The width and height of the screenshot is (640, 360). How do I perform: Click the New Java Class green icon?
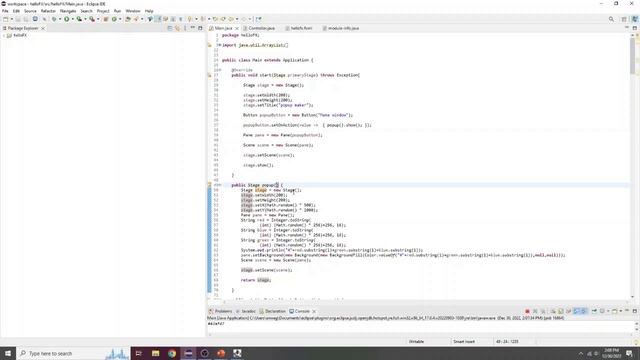(114, 19)
